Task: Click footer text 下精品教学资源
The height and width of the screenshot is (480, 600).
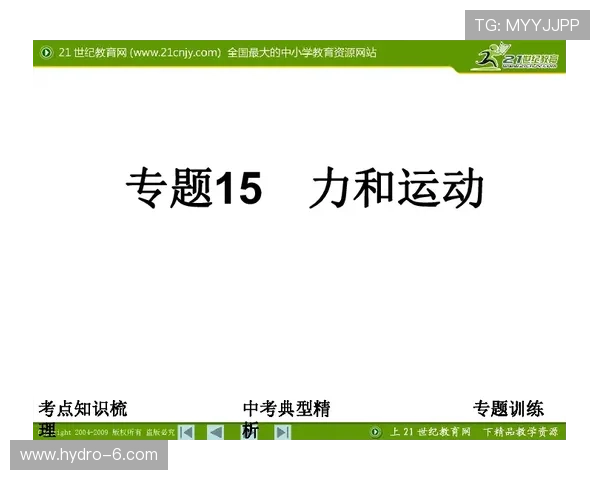Action: (520, 432)
